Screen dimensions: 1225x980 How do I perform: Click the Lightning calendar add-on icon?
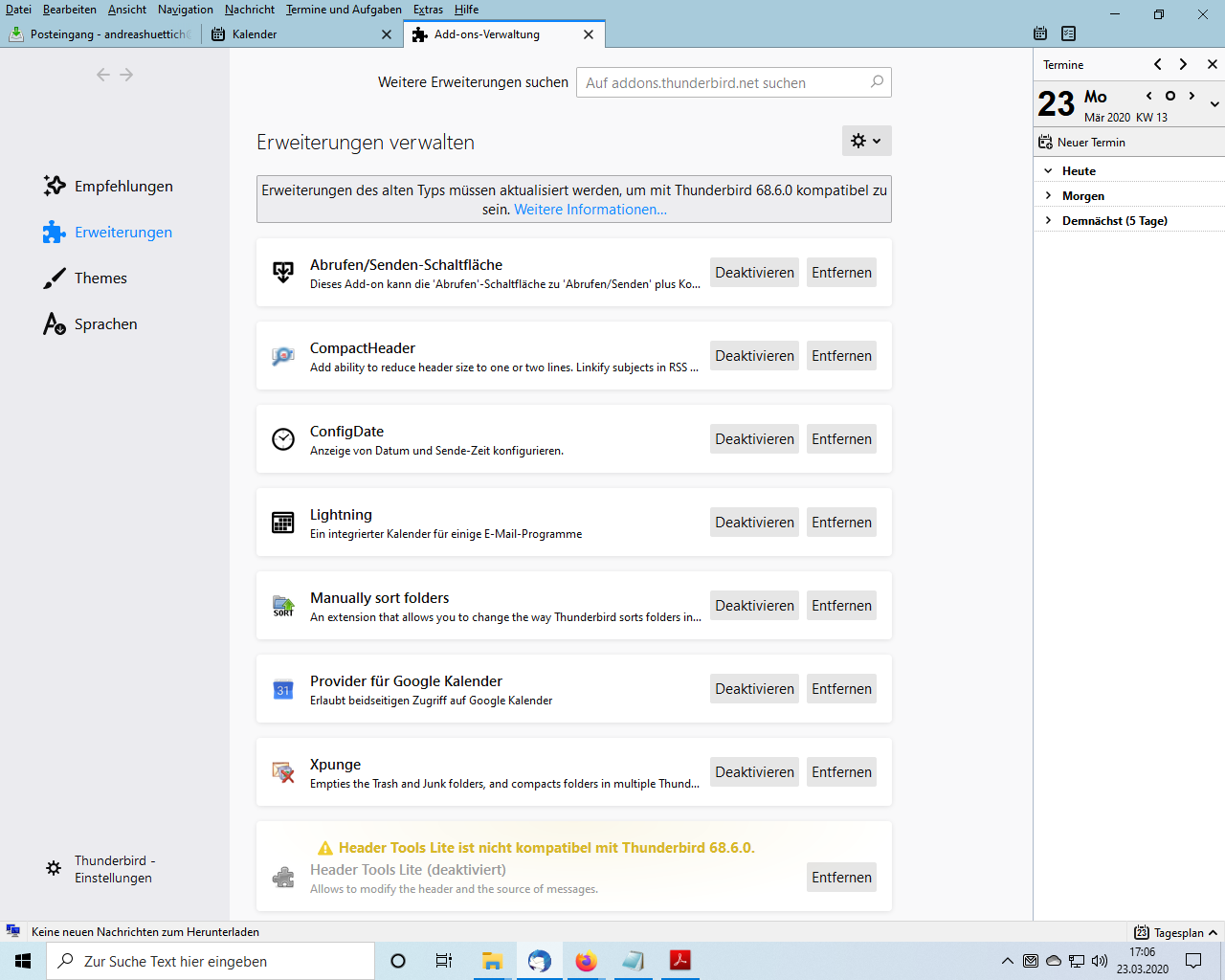pyautogui.click(x=283, y=523)
